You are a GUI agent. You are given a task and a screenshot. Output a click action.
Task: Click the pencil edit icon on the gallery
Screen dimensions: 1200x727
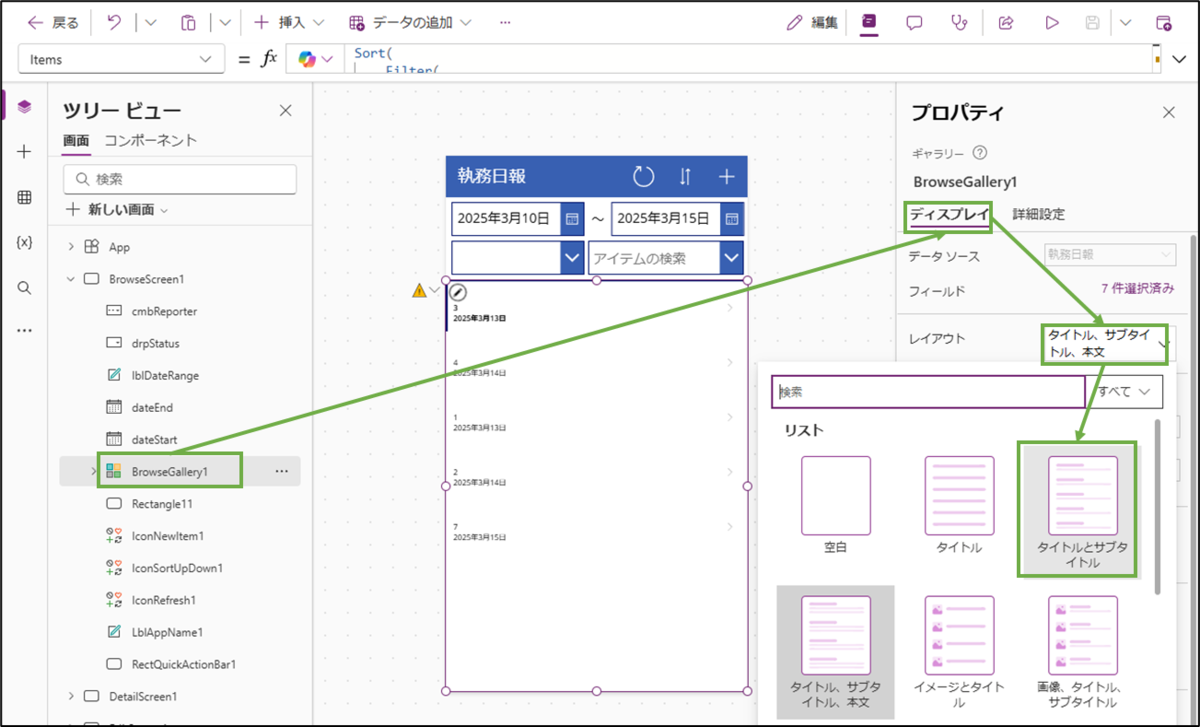tap(459, 291)
